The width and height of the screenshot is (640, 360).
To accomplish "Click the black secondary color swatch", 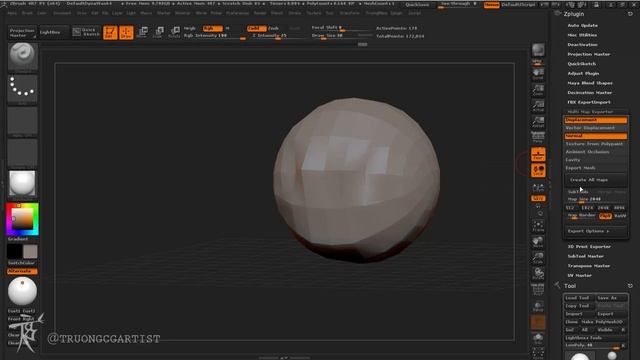I will click(x=14, y=251).
